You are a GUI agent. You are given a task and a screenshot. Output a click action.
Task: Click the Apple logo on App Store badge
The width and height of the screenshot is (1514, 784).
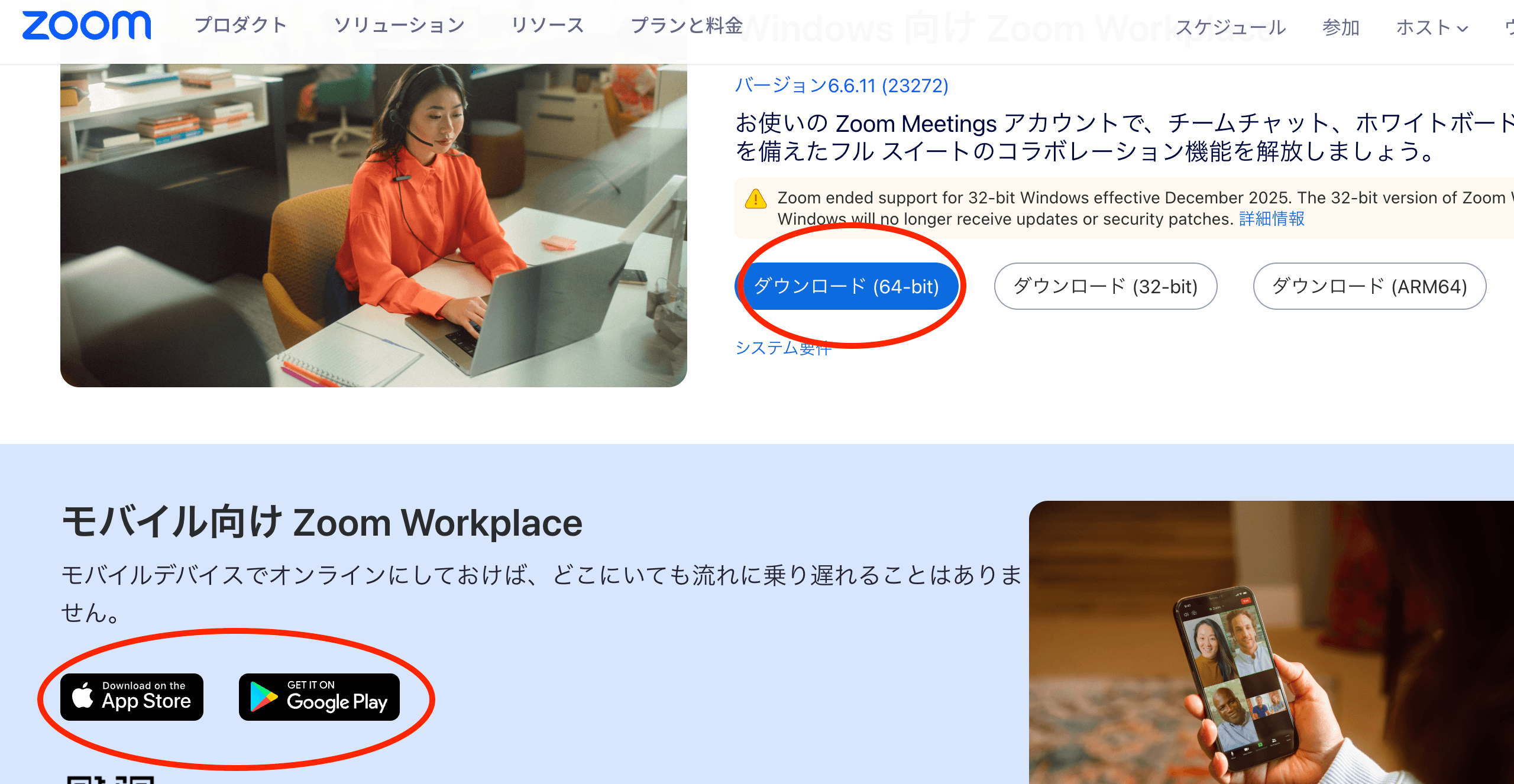(x=83, y=696)
